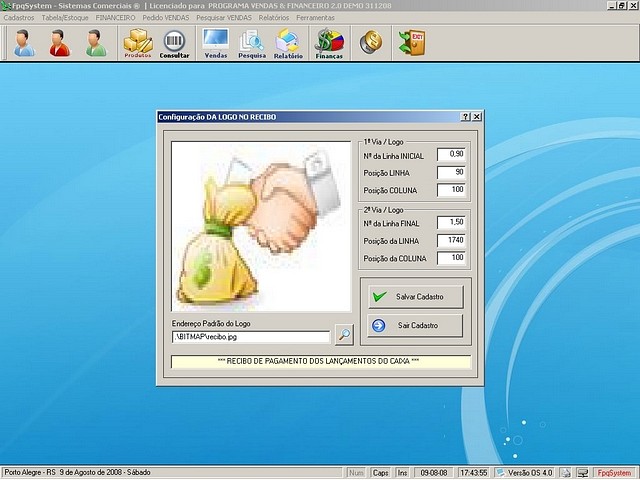
Task: Click the dialog help question mark button
Action: [465, 117]
